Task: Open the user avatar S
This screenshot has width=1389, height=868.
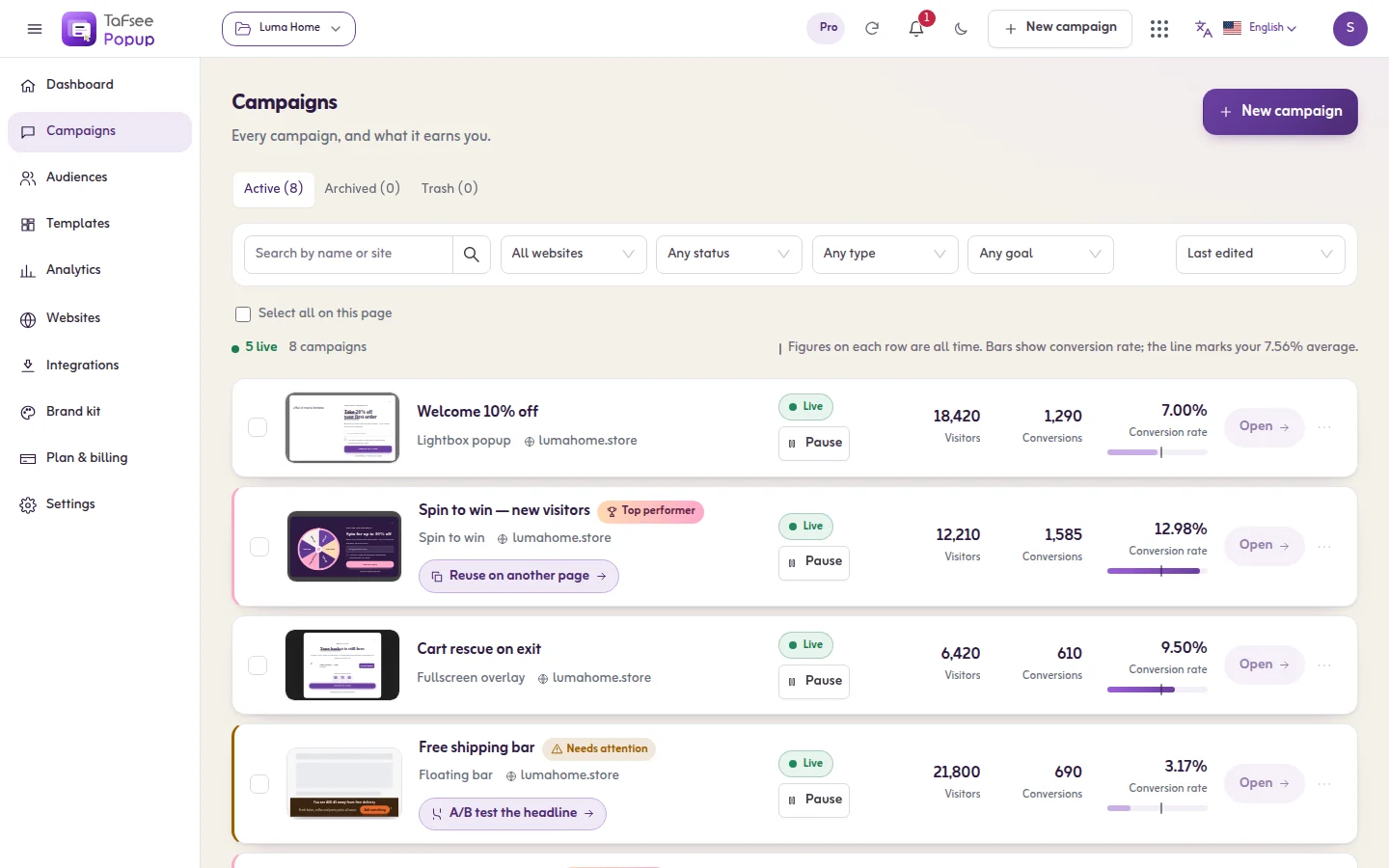Action: click(x=1350, y=29)
